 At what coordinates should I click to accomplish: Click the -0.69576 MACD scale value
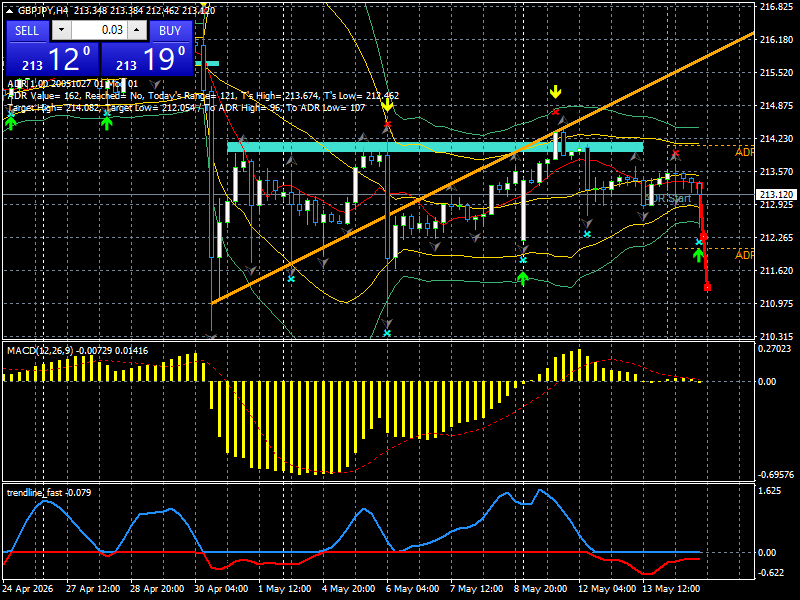point(776,474)
